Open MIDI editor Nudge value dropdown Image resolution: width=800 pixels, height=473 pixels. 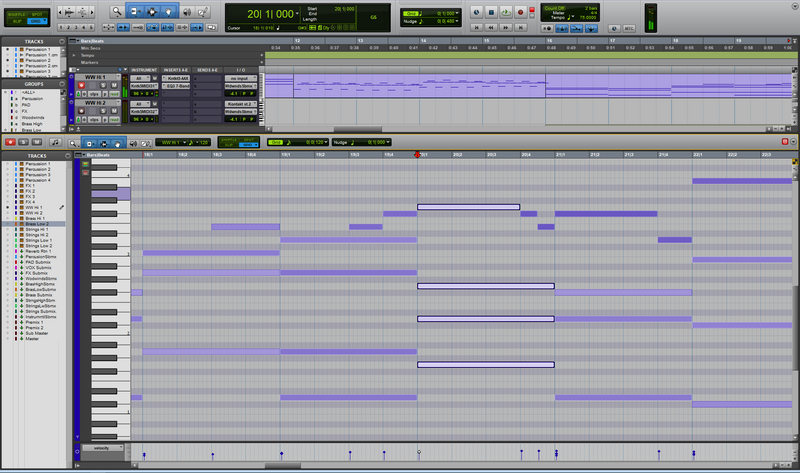pyautogui.click(x=388, y=142)
